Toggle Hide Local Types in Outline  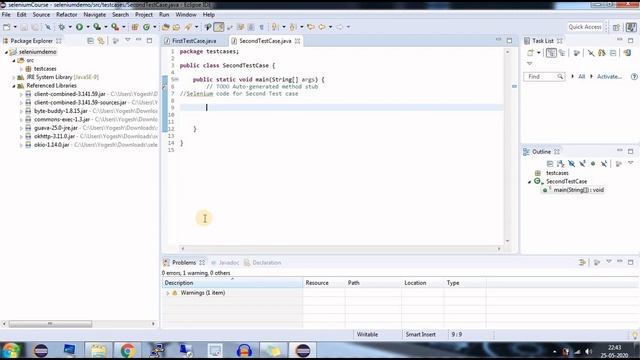click(604, 164)
